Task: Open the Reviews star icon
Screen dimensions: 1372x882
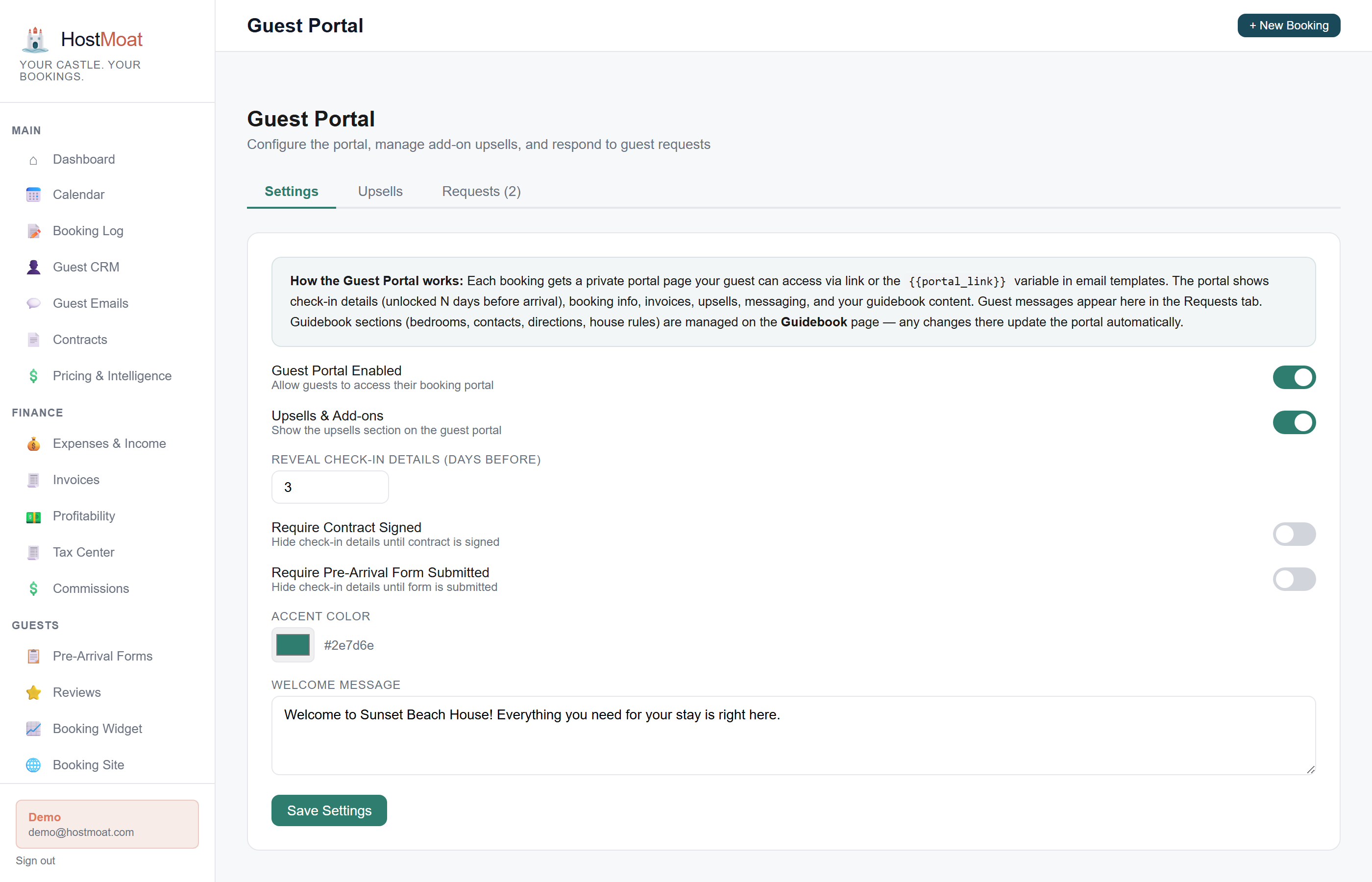Action: (33, 692)
